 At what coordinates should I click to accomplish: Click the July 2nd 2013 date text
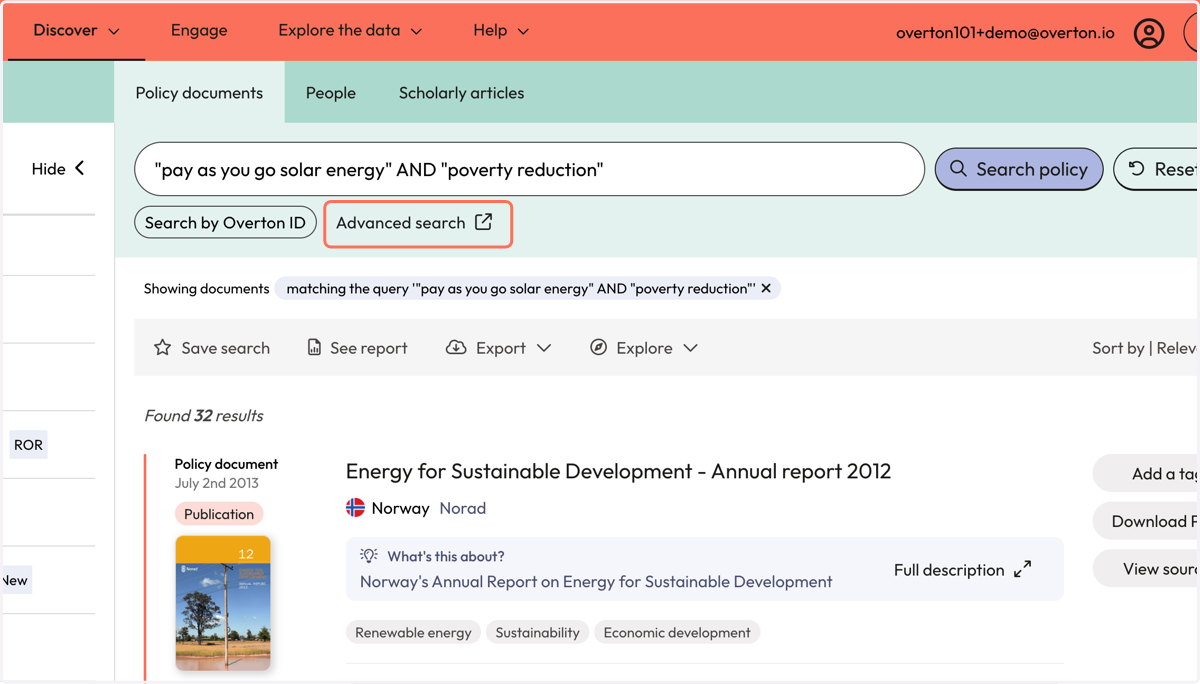click(x=217, y=483)
